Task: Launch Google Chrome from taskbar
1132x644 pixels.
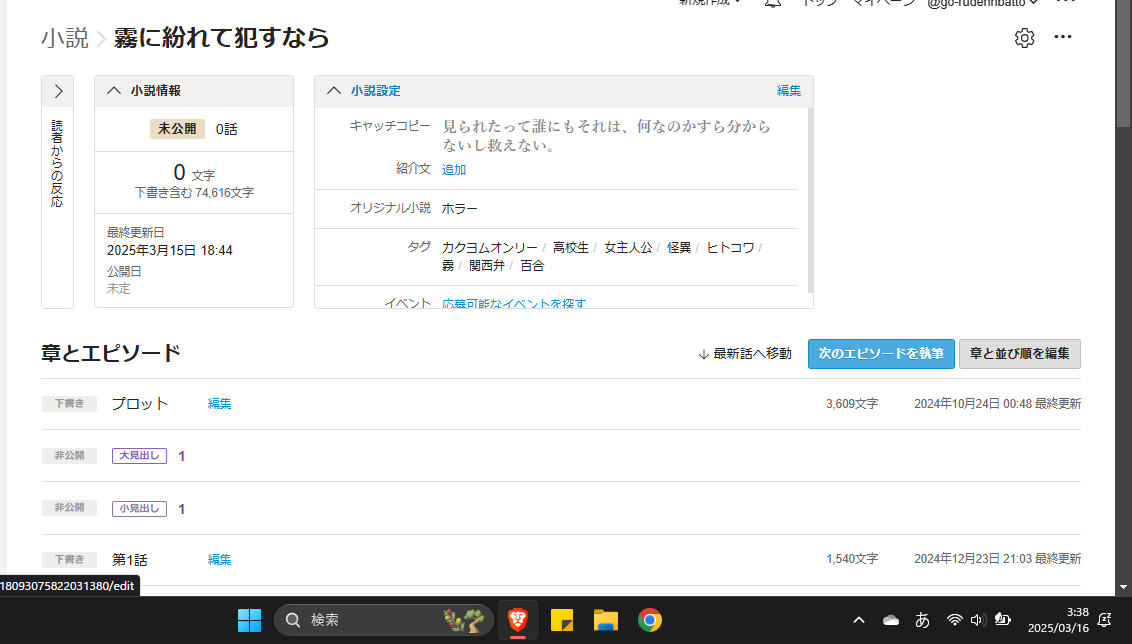Action: (650, 621)
